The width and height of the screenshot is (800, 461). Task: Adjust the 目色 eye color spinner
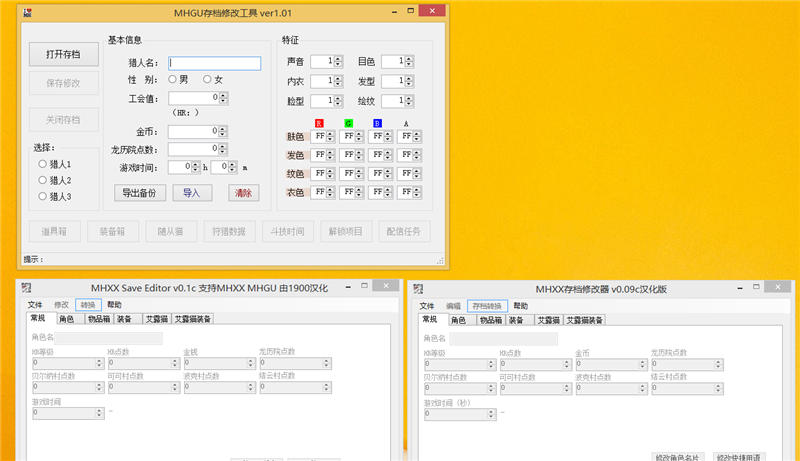pos(409,62)
